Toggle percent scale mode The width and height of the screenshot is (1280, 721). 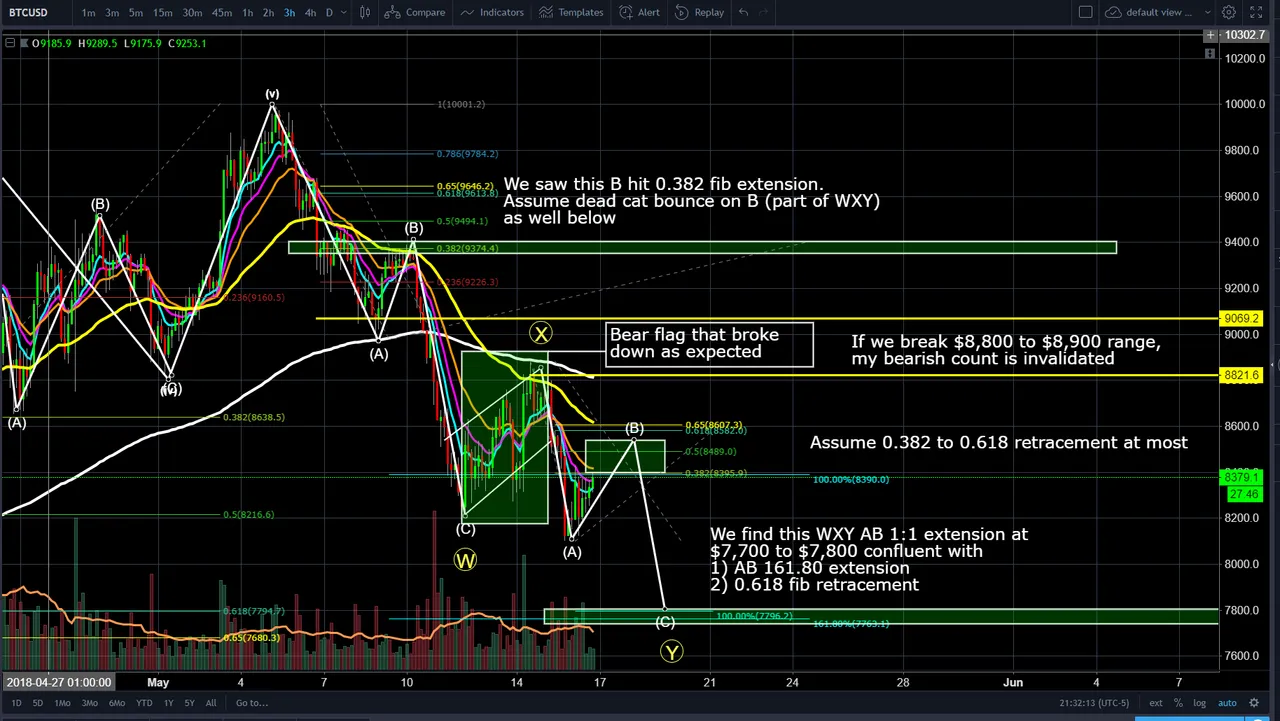click(1178, 703)
